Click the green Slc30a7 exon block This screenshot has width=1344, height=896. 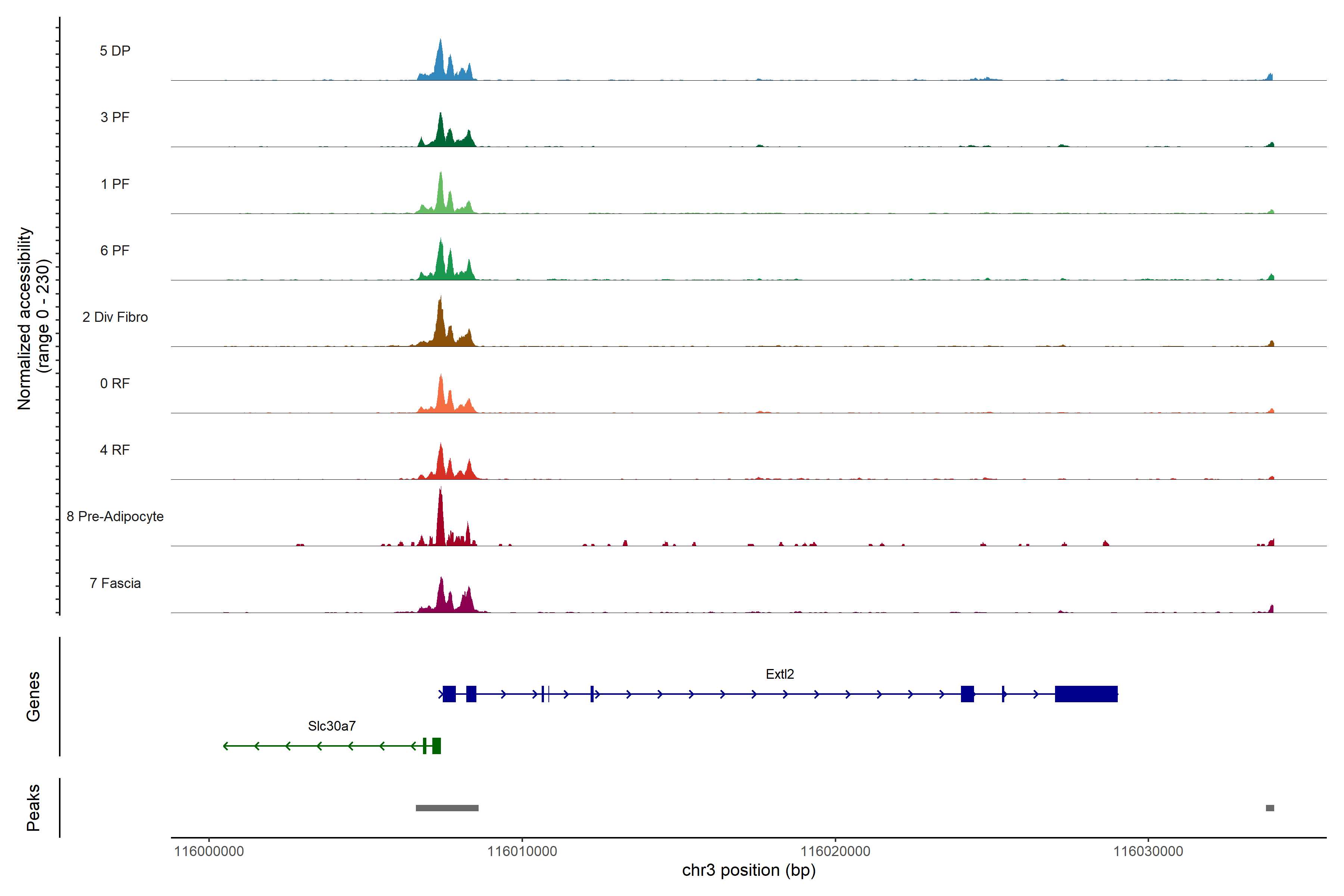click(436, 746)
